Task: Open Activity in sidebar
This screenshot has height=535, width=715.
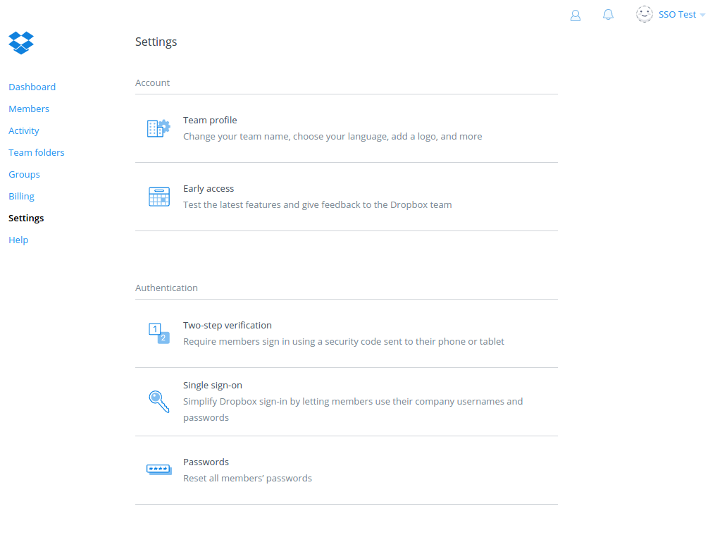Action: click(x=24, y=131)
